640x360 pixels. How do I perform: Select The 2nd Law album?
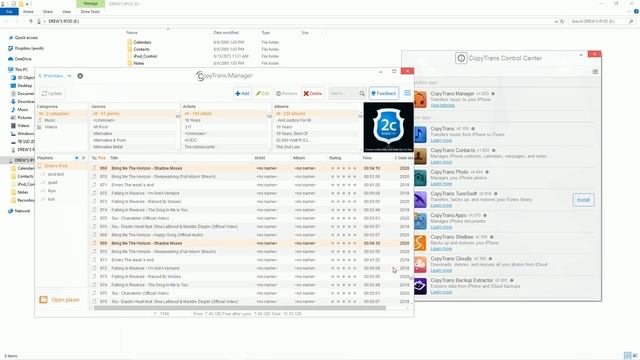(288, 147)
